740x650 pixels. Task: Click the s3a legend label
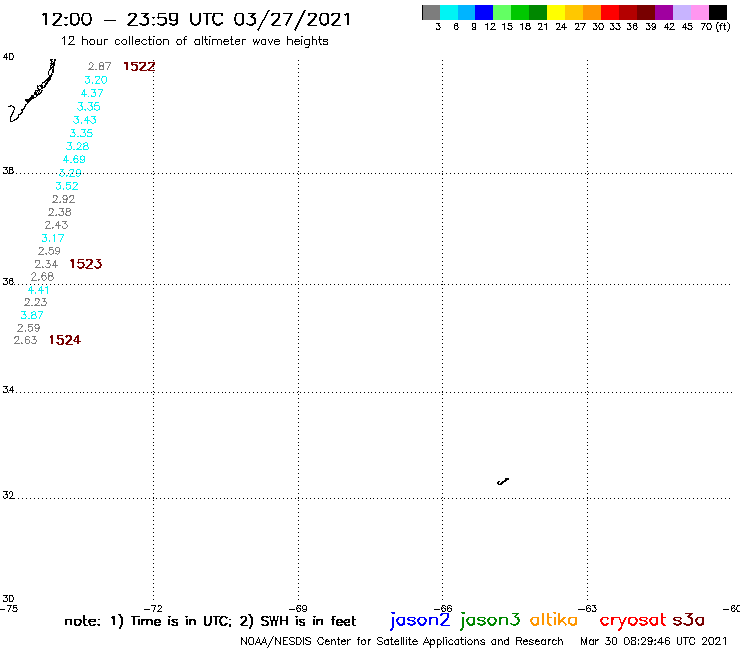point(689,620)
